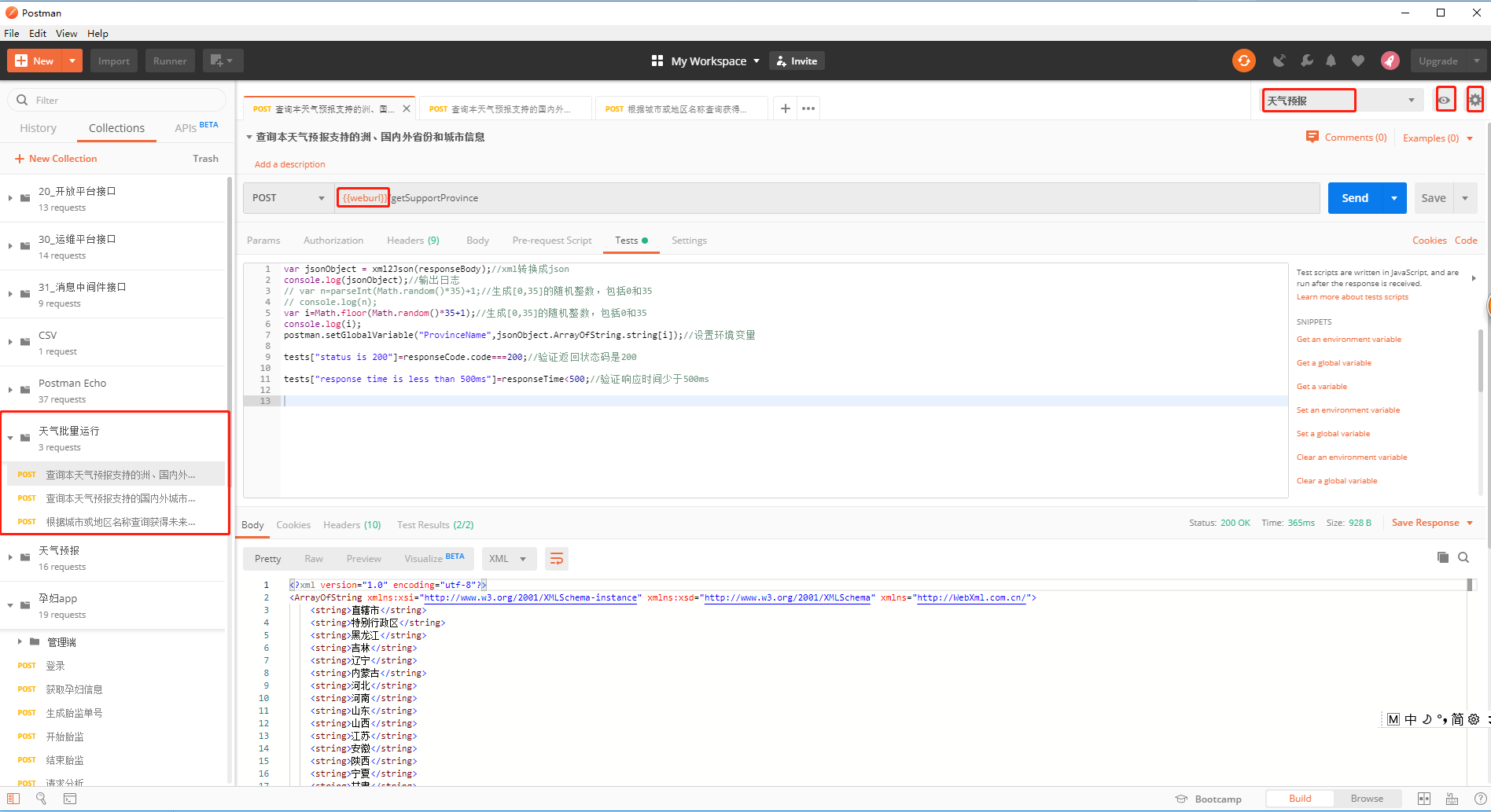The image size is (1491, 812).
Task: Click the request URL input field
Action: coord(827,198)
